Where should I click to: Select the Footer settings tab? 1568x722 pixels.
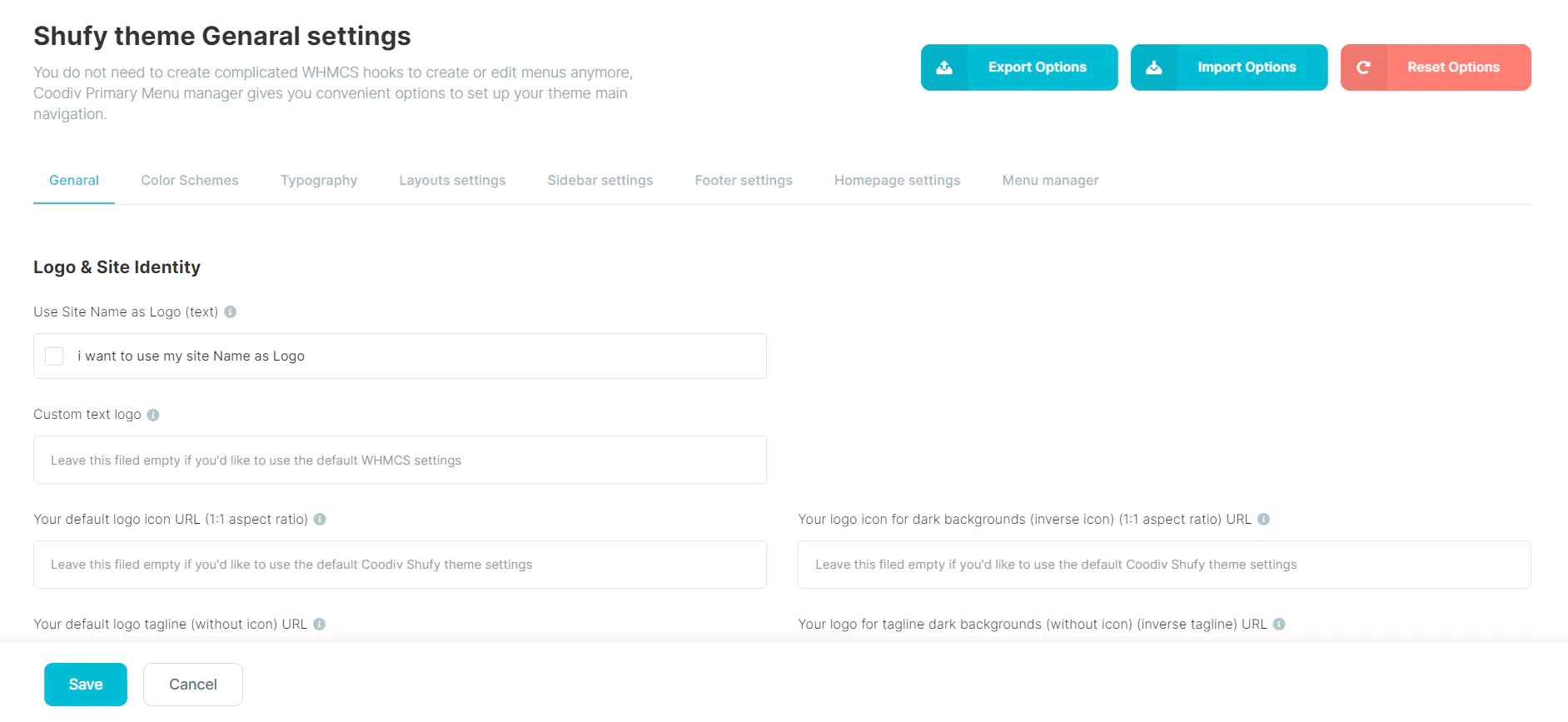(743, 180)
